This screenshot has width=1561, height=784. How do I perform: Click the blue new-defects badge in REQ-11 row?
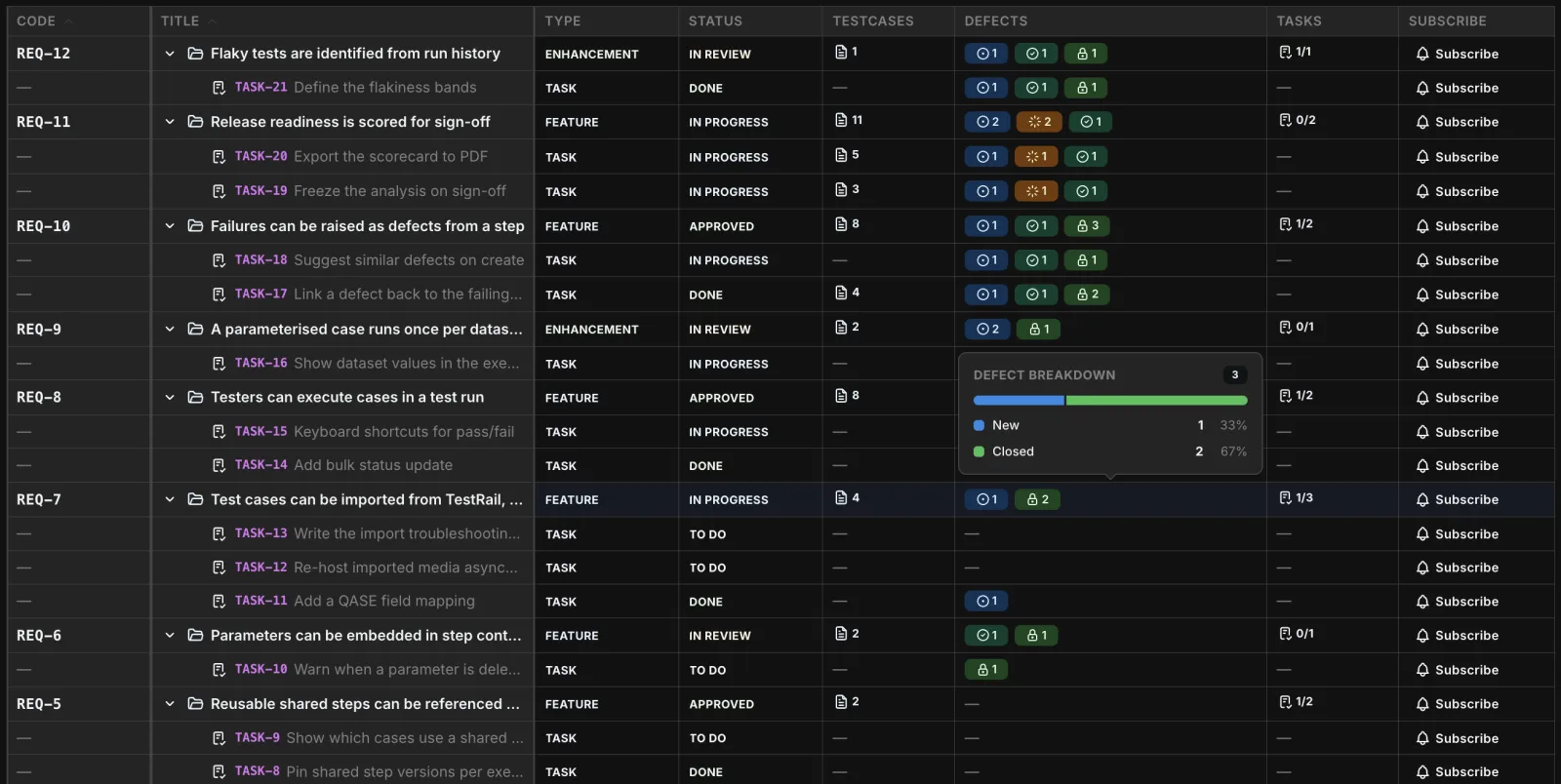(987, 122)
